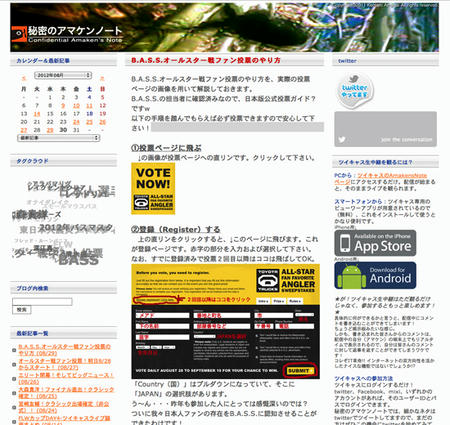Image resolution: width=450 pixels, height=425 pixels.
Task: Click the Download for Android badge
Action: (375, 275)
